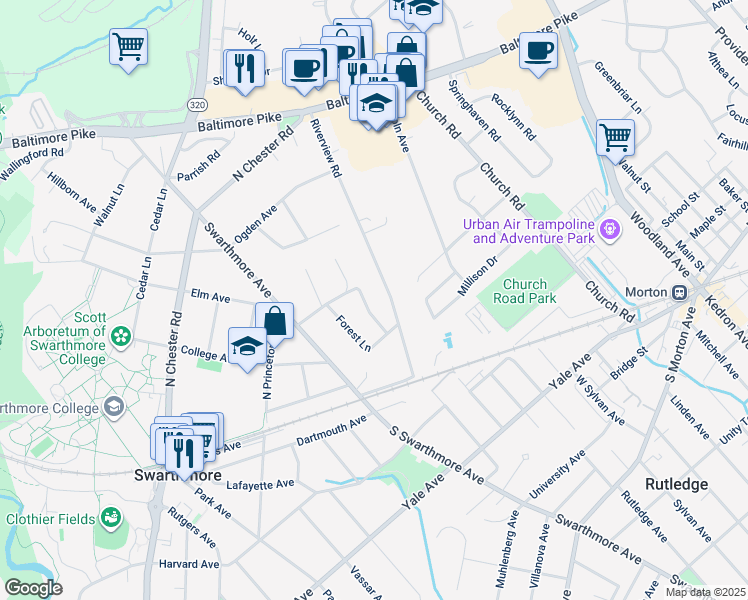Select the Millison Dr street label
The image size is (748, 600).
478,276
